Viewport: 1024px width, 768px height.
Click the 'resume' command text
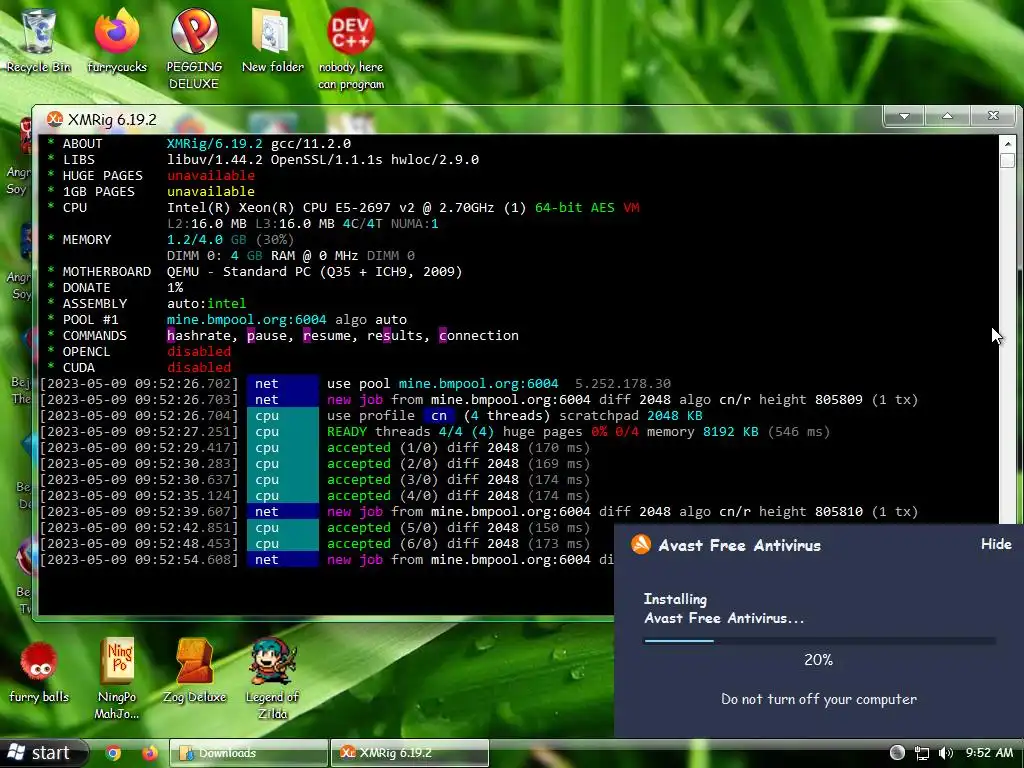pos(327,336)
